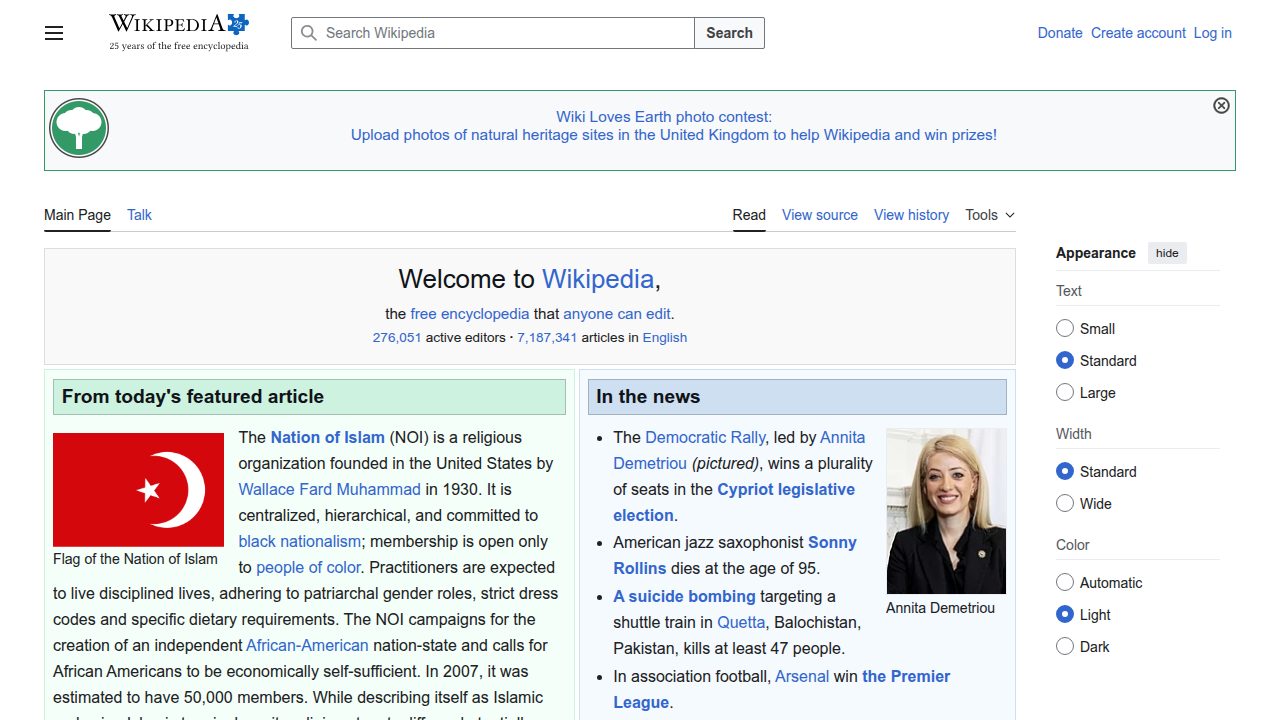Dismiss the Wiki Loves Earth banner
Viewport: 1280px width, 720px height.
pyautogui.click(x=1221, y=106)
